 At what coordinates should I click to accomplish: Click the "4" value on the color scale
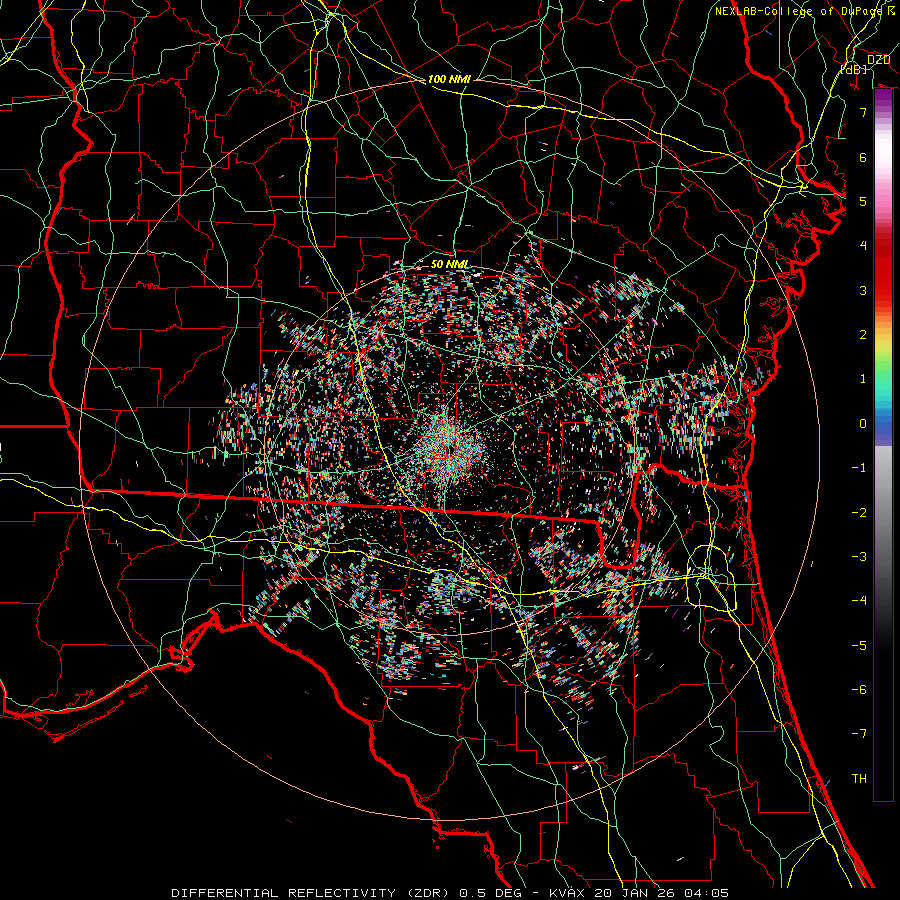pyautogui.click(x=863, y=246)
